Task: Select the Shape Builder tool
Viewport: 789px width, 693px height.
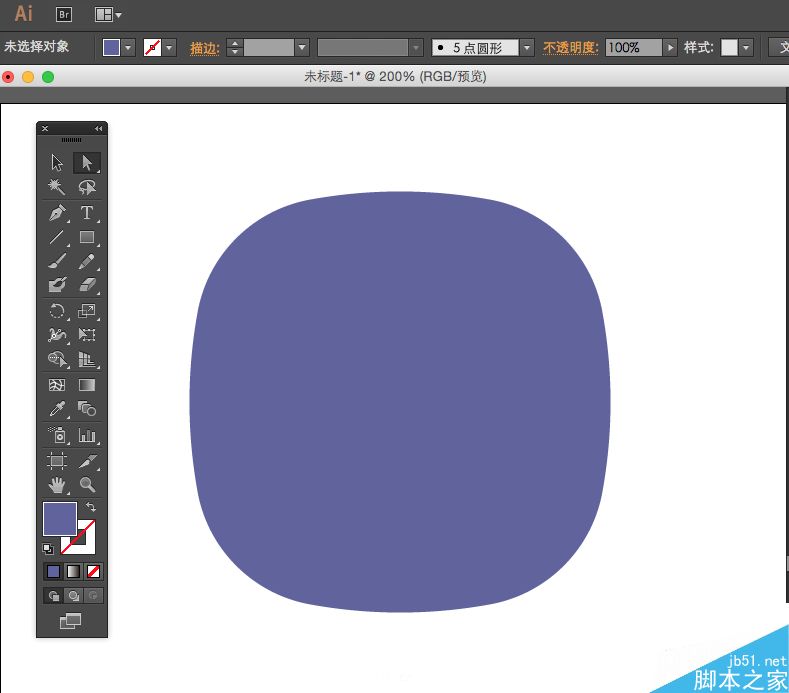Action: click(57, 359)
